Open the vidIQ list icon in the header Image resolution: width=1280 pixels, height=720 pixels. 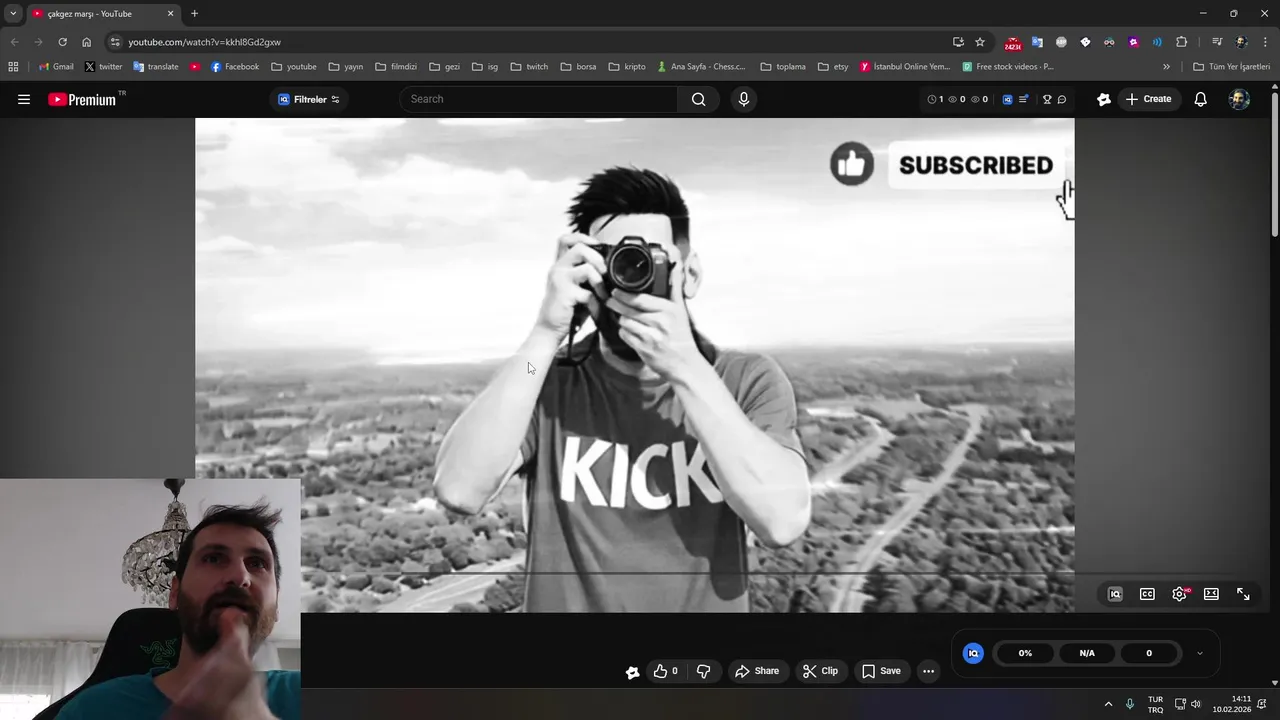click(x=1023, y=99)
